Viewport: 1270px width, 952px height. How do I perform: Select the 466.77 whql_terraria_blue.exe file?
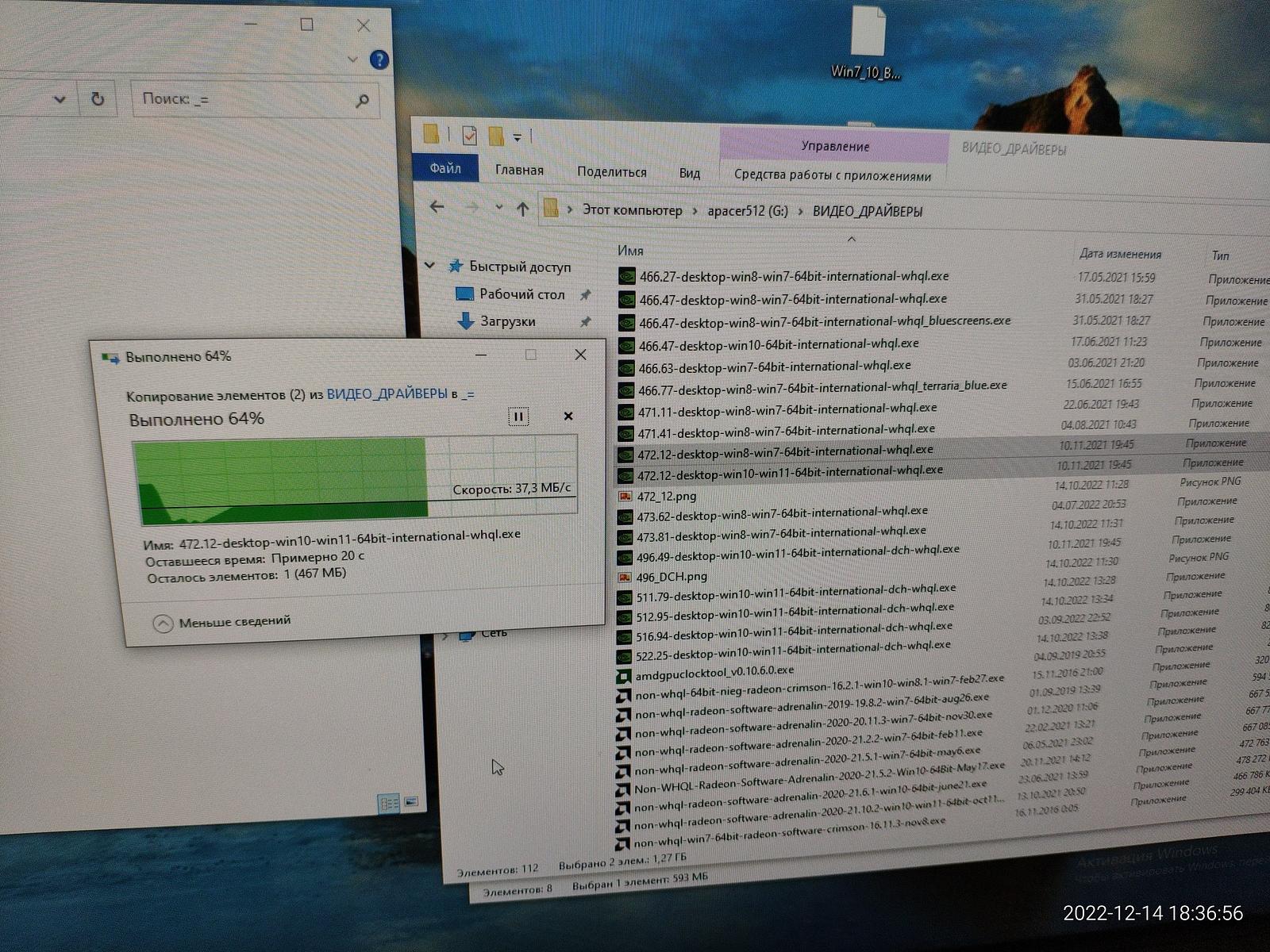point(822,387)
